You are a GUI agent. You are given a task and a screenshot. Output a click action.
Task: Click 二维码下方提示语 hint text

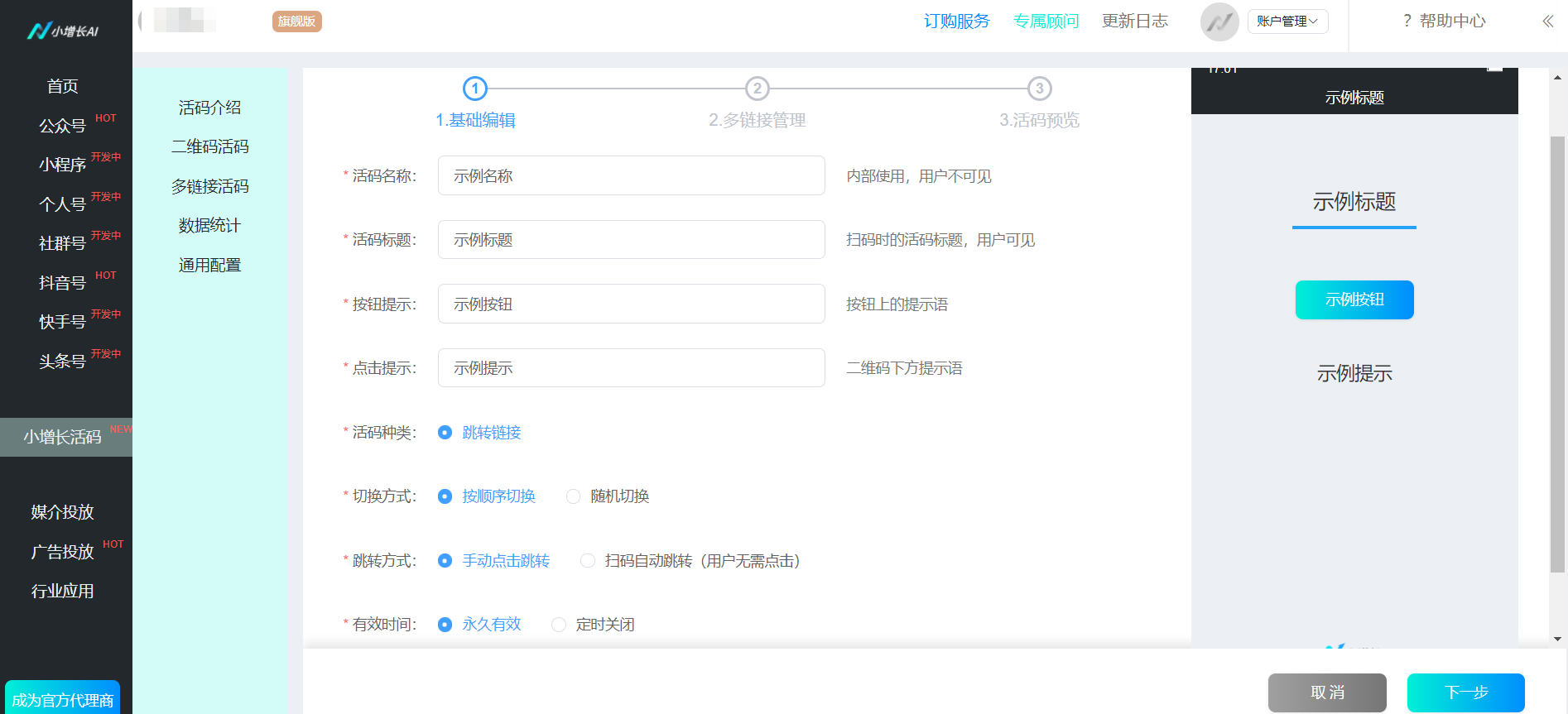tap(904, 368)
